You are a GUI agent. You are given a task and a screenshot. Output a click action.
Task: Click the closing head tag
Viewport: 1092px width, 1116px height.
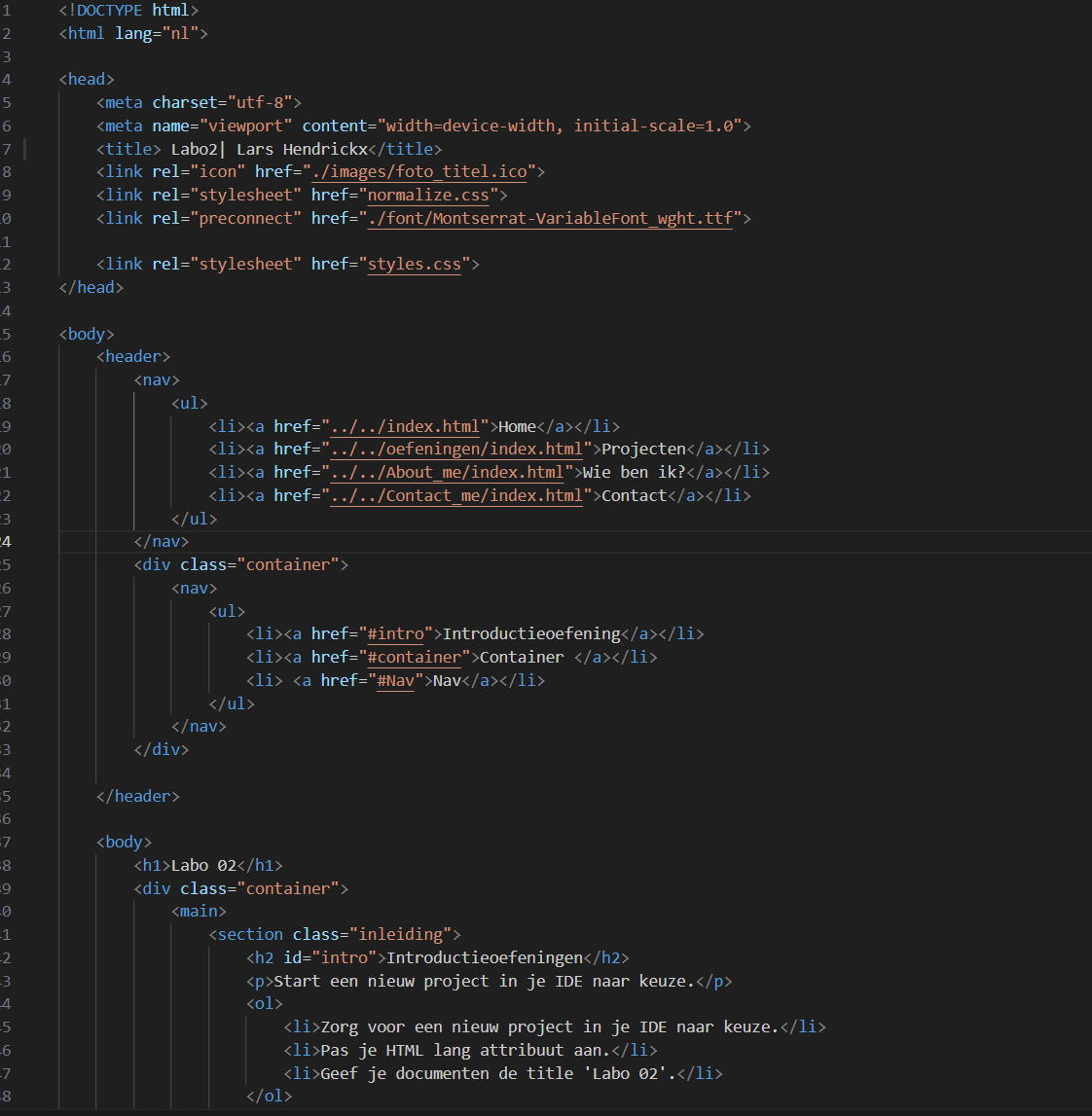(x=91, y=288)
